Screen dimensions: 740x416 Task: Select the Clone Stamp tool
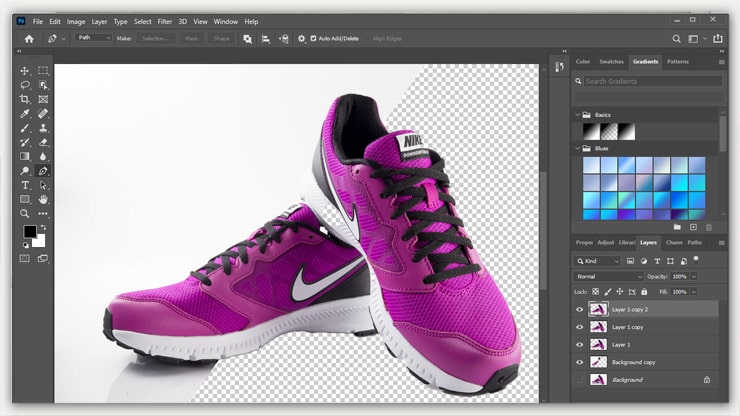(x=43, y=128)
